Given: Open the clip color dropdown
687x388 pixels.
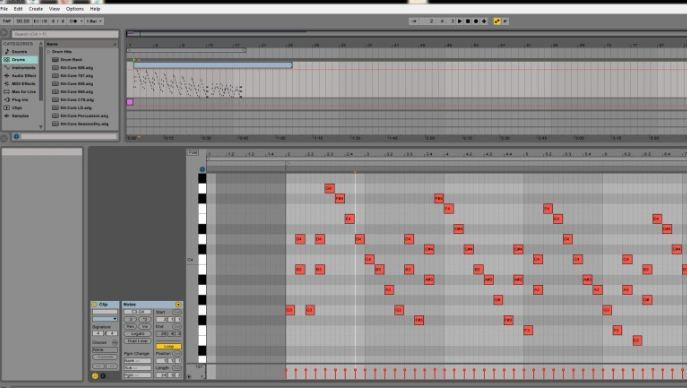Looking at the screenshot, I should tap(105, 319).
